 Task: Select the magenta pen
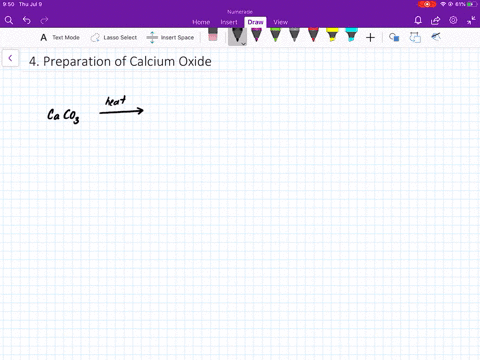(256, 35)
